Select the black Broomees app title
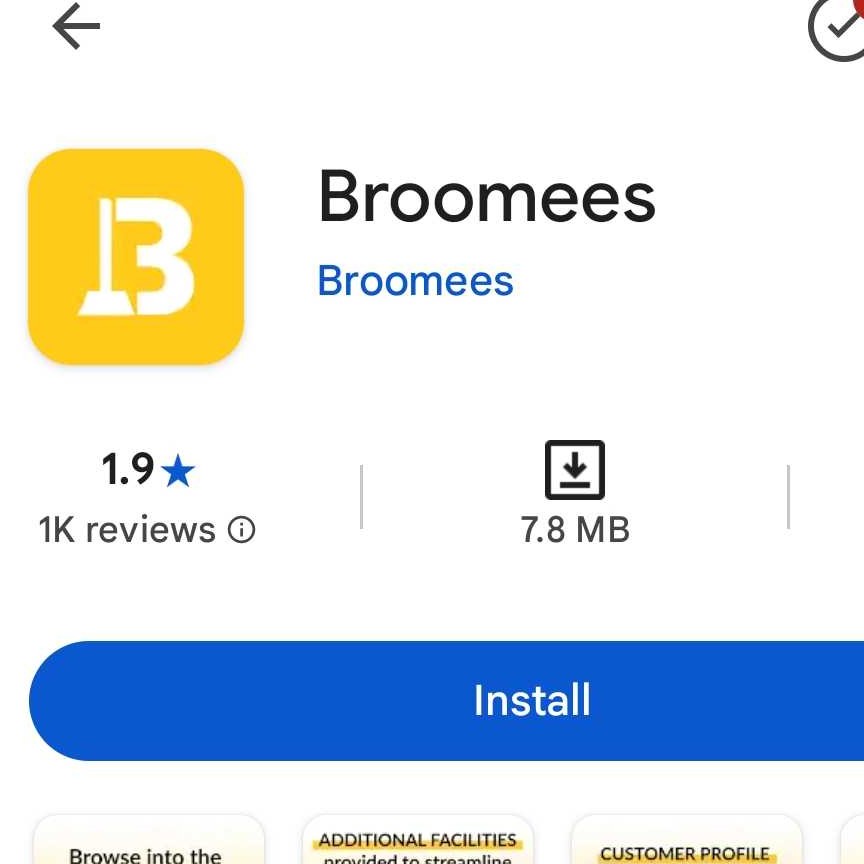Screen dimensions: 864x864 [x=487, y=196]
